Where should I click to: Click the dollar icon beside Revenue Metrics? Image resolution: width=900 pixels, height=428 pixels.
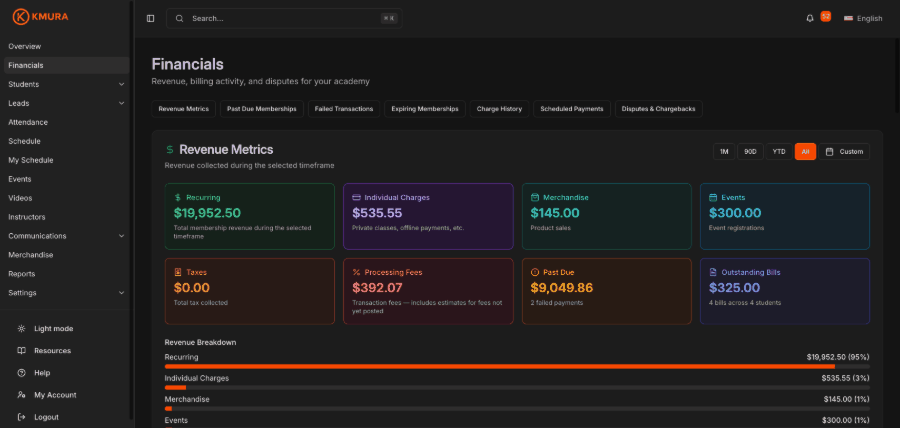(169, 150)
